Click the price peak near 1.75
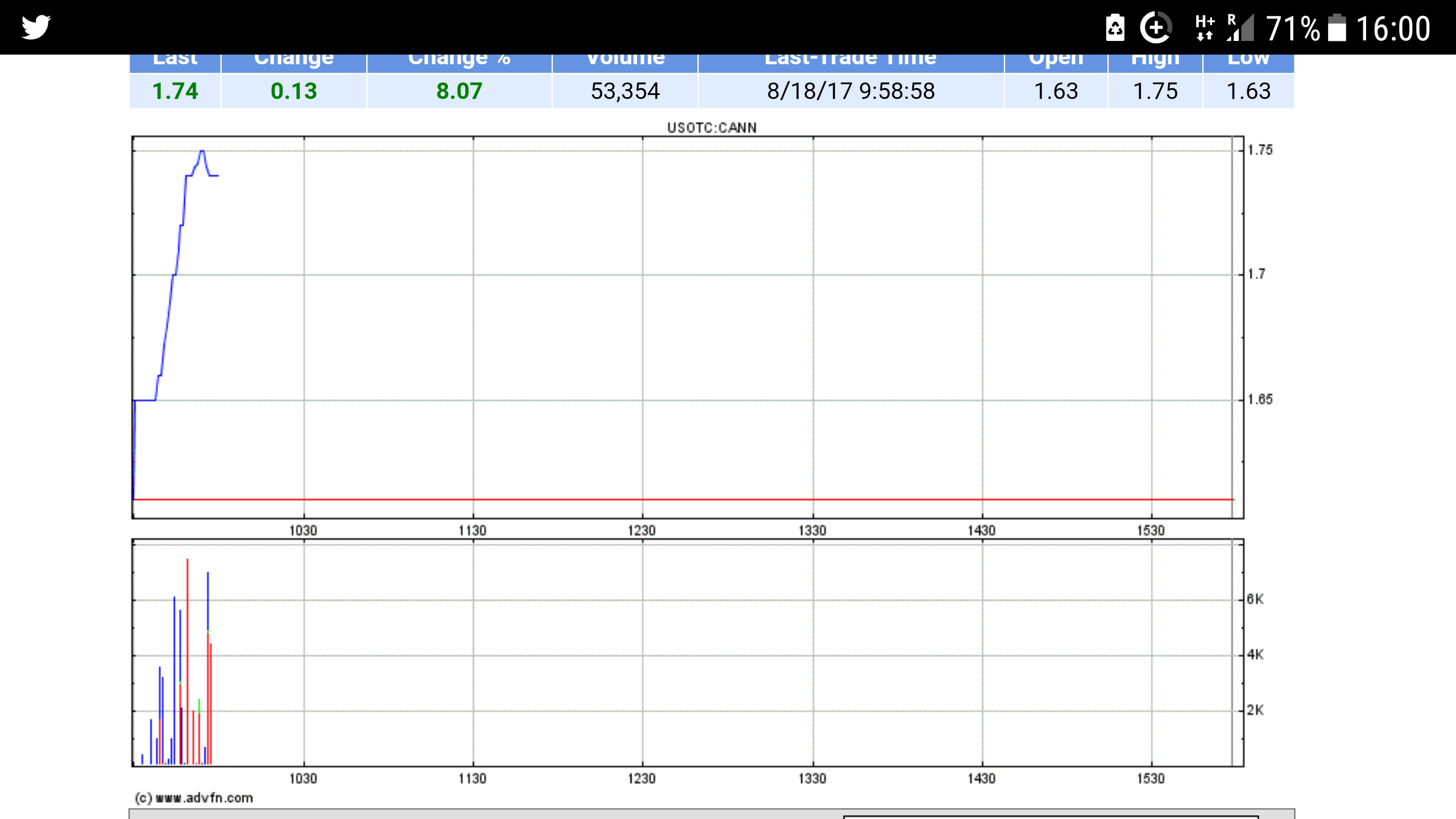This screenshot has height=819, width=1456. 202,152
